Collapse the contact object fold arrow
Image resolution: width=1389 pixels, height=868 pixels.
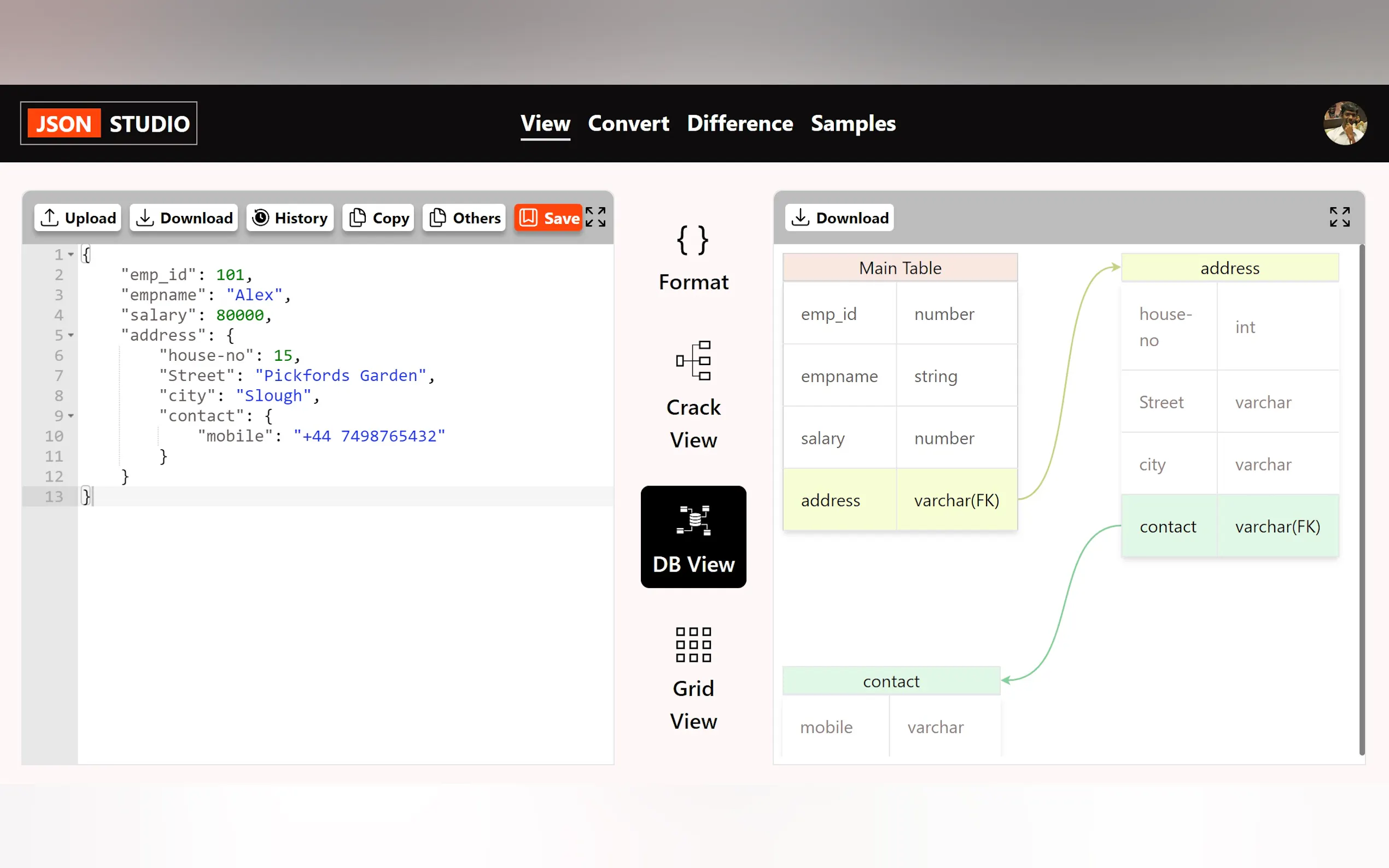71,415
